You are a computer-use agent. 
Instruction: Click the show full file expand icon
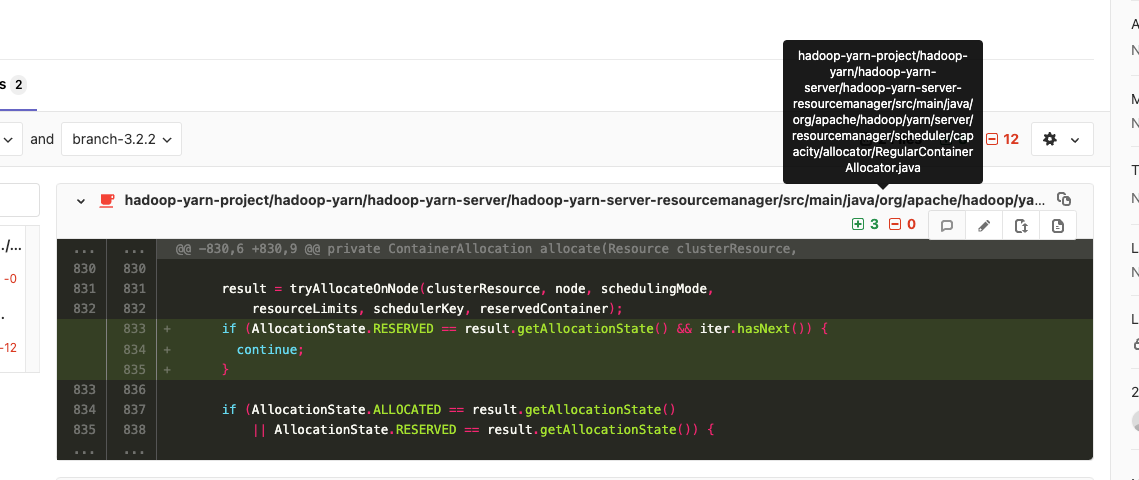pyautogui.click(x=1021, y=226)
